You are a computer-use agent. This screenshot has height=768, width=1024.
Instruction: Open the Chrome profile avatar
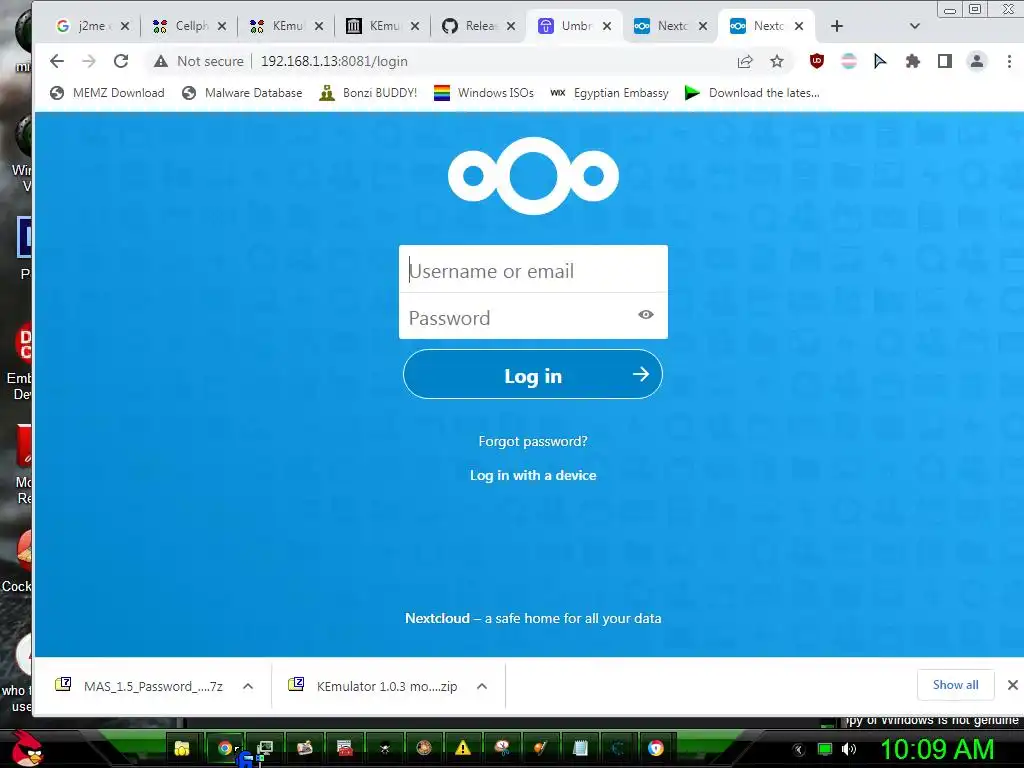(976, 61)
